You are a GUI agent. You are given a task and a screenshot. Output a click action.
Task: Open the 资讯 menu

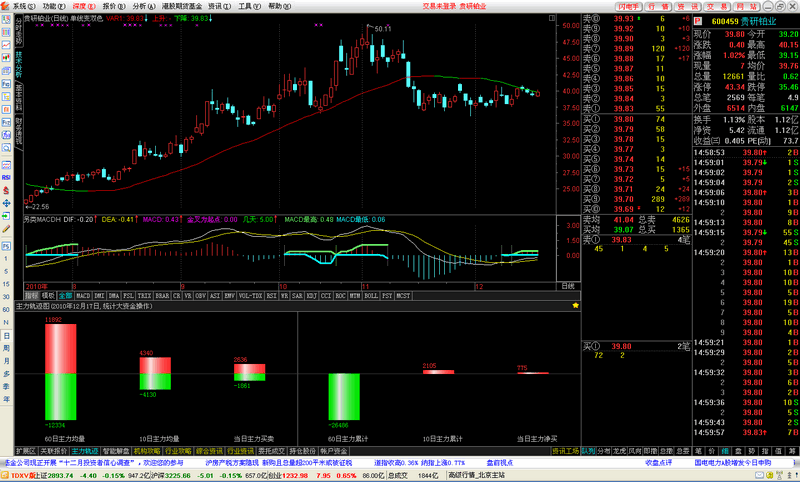point(219,6)
